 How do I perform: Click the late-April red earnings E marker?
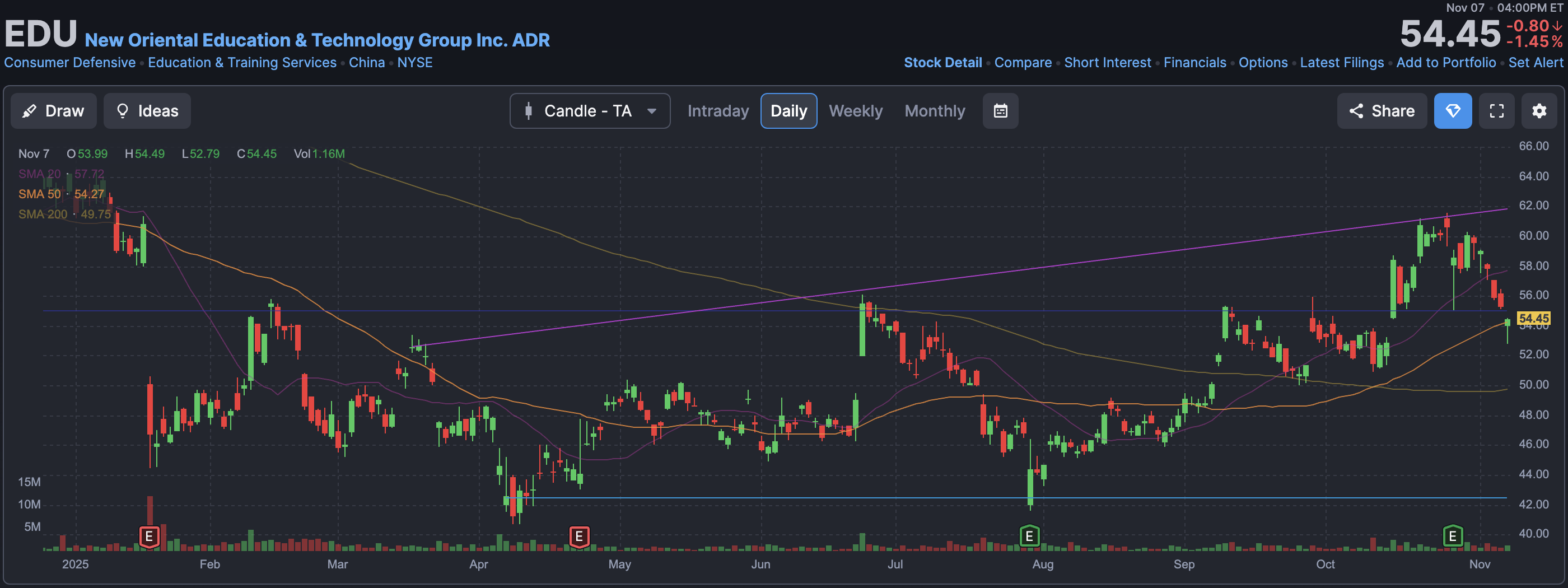579,537
